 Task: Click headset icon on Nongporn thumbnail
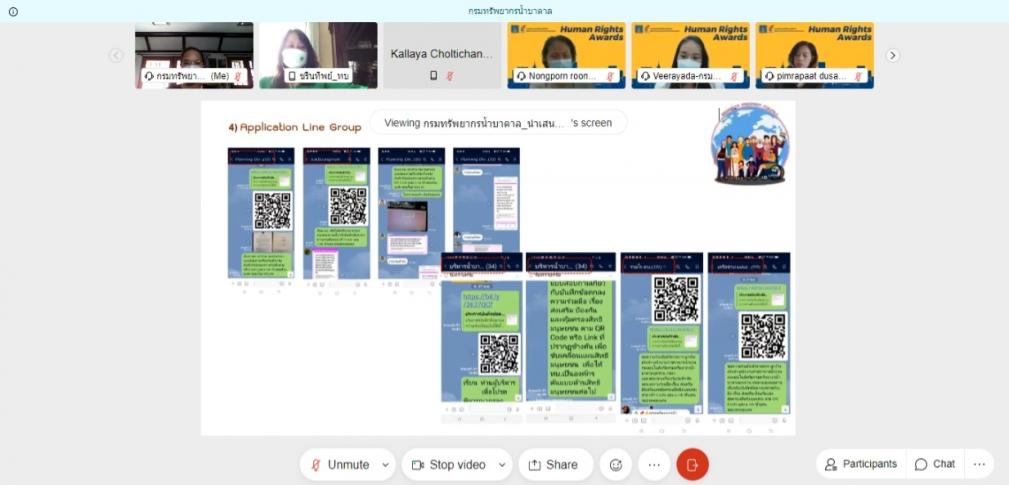[521, 76]
